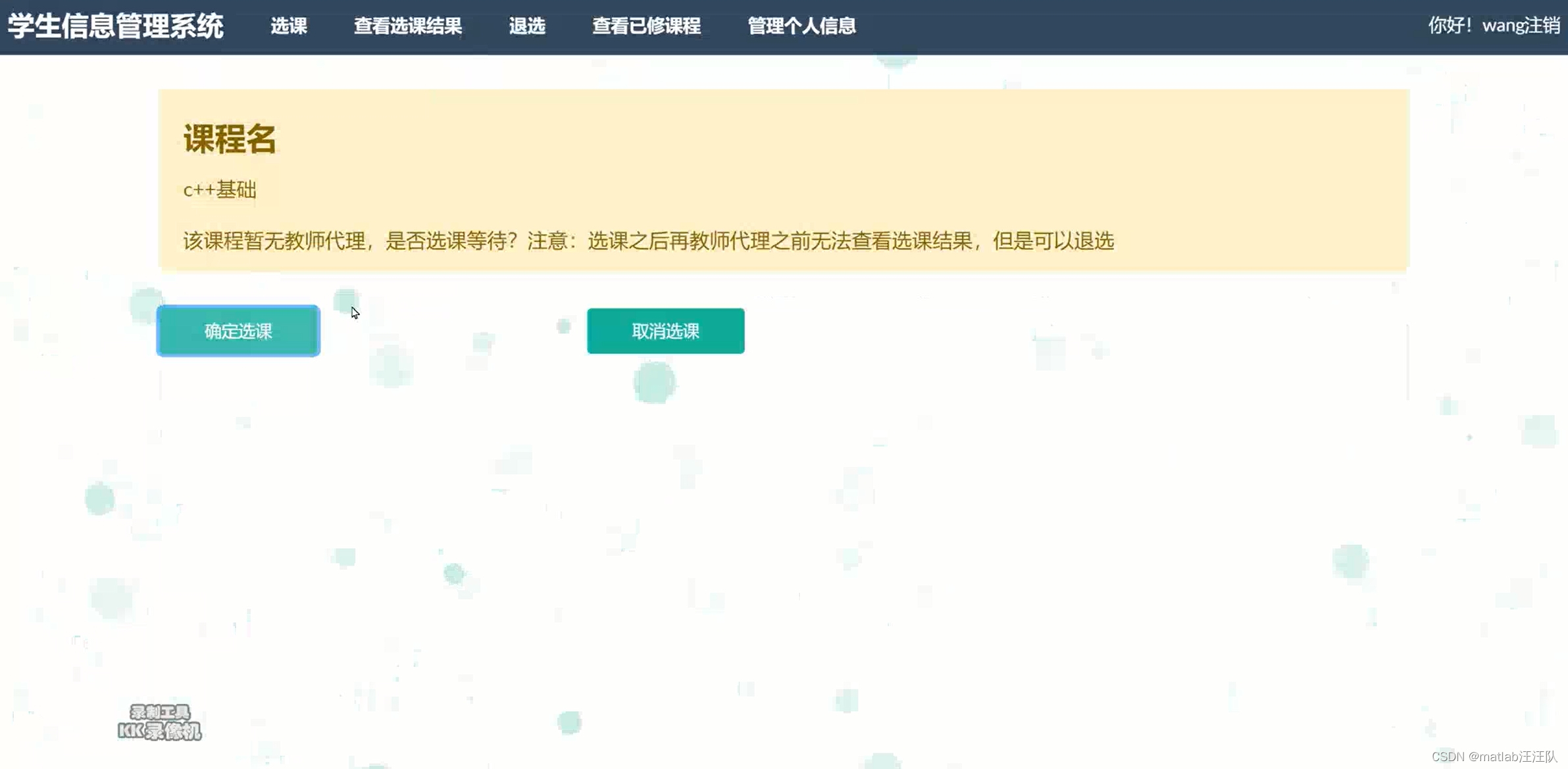Click the 学生信息管理系统 site title
1568x769 pixels.
coord(116,26)
